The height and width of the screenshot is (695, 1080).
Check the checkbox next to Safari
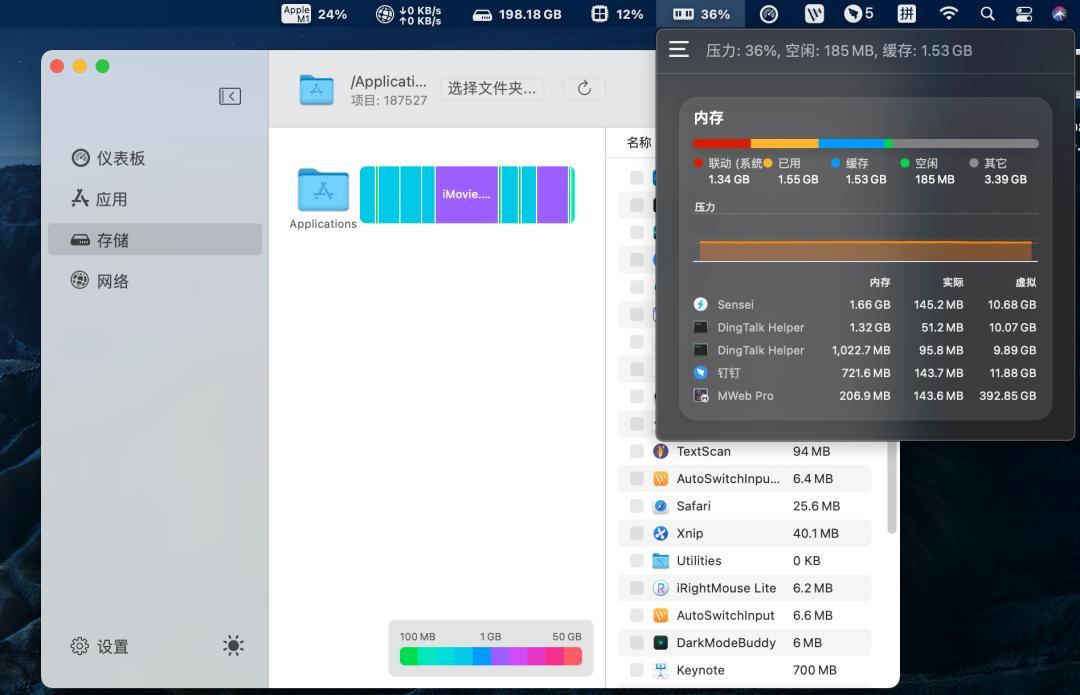[x=636, y=505]
